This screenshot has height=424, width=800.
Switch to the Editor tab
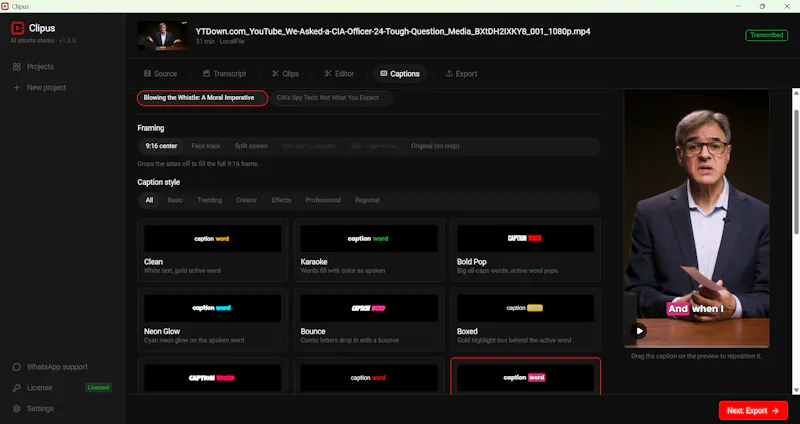[339, 73]
